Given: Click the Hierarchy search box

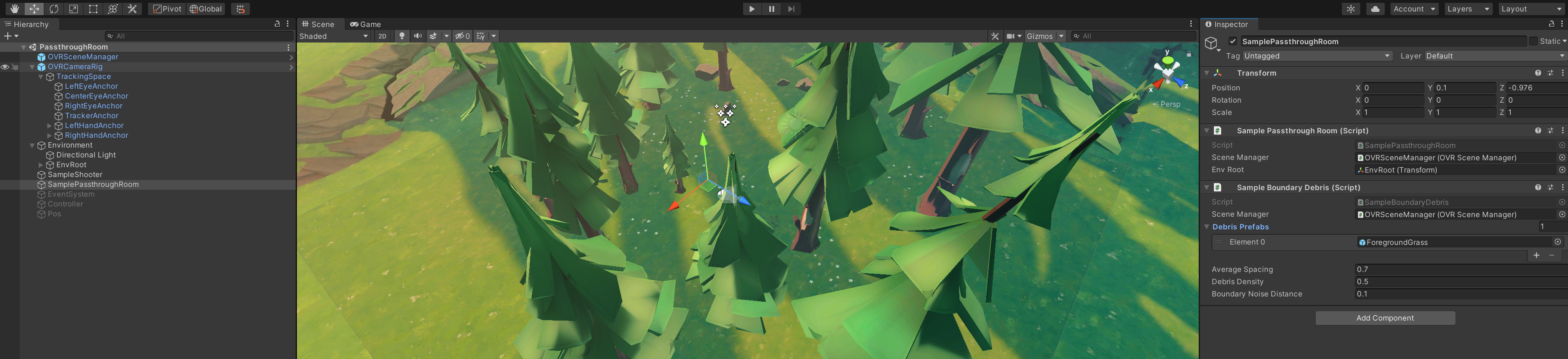Looking at the screenshot, I should pyautogui.click(x=198, y=36).
